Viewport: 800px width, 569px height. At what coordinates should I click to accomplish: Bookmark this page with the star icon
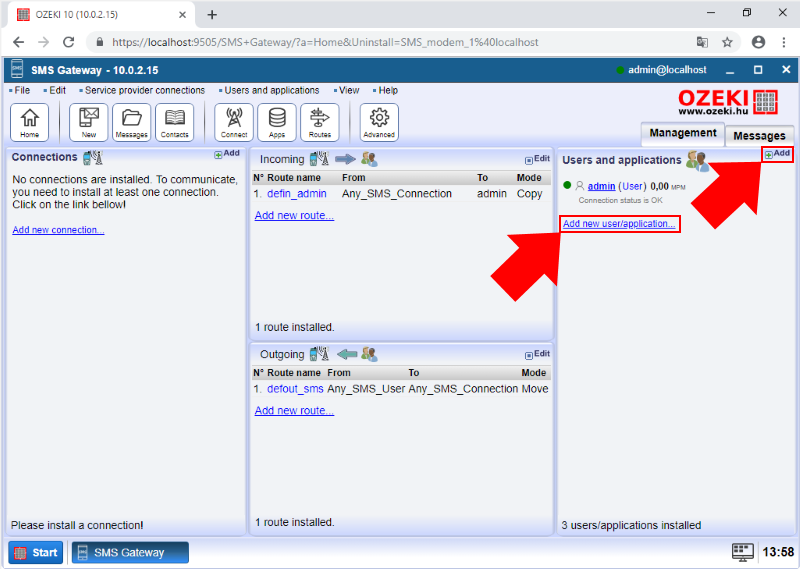[x=727, y=42]
